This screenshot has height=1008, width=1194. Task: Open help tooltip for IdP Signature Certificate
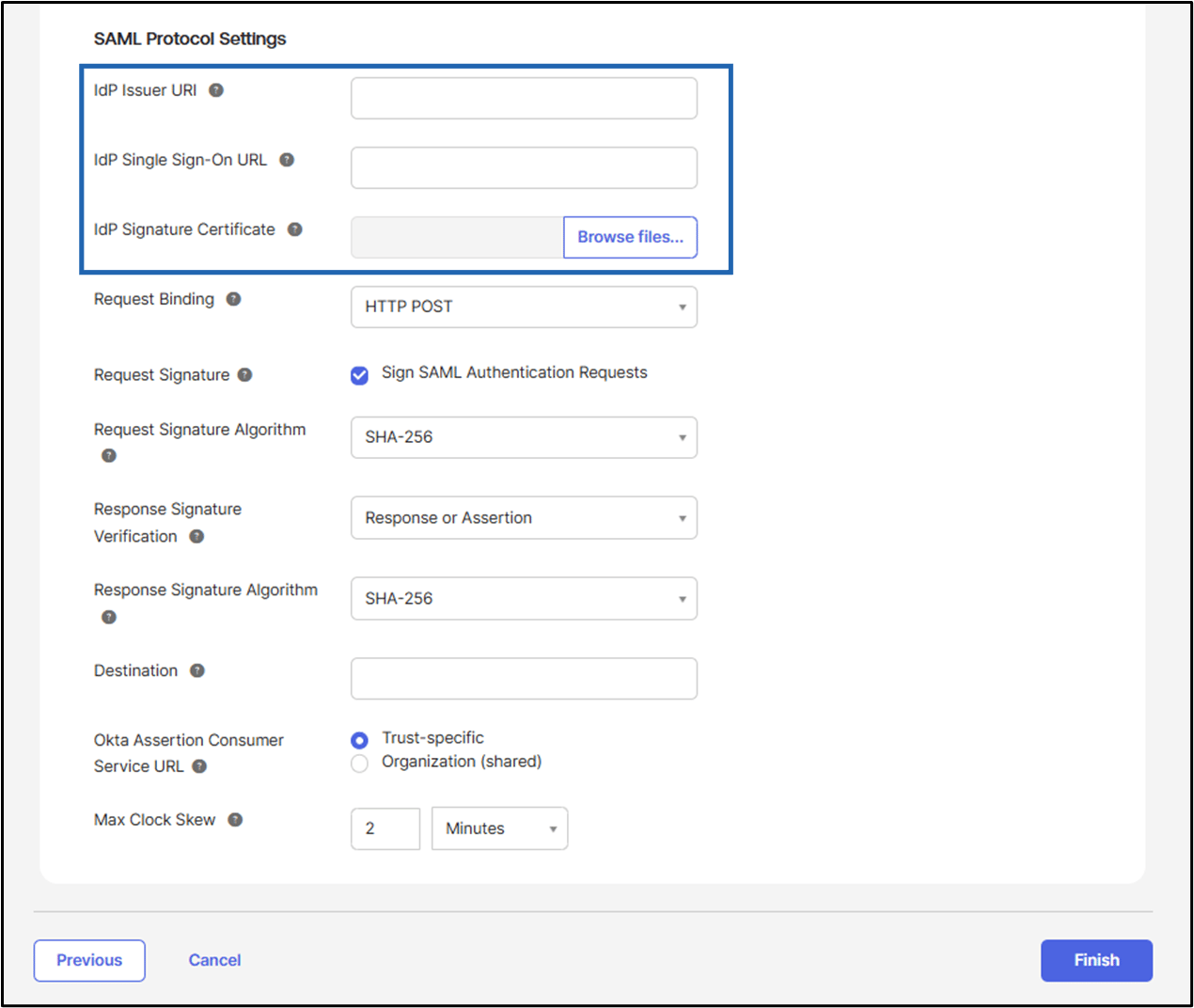[x=294, y=229]
